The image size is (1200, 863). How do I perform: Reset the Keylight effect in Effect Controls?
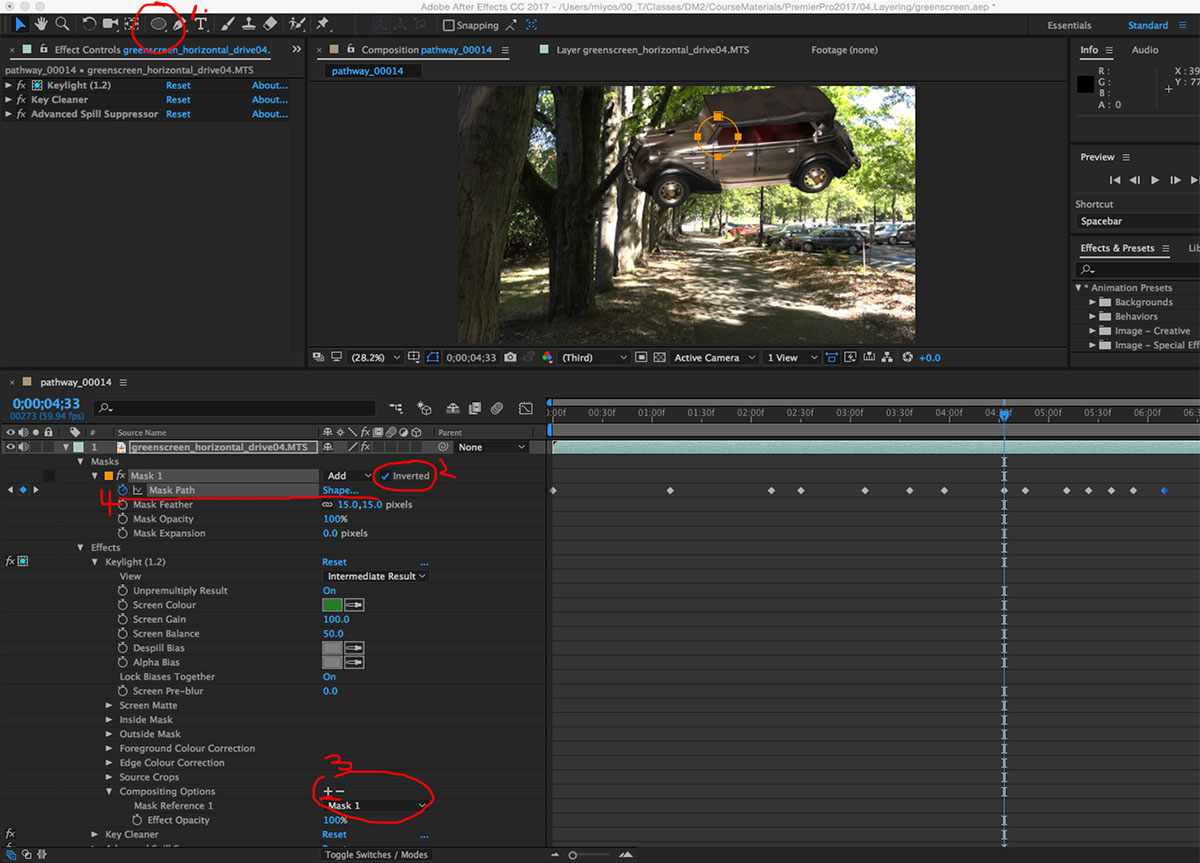[178, 86]
